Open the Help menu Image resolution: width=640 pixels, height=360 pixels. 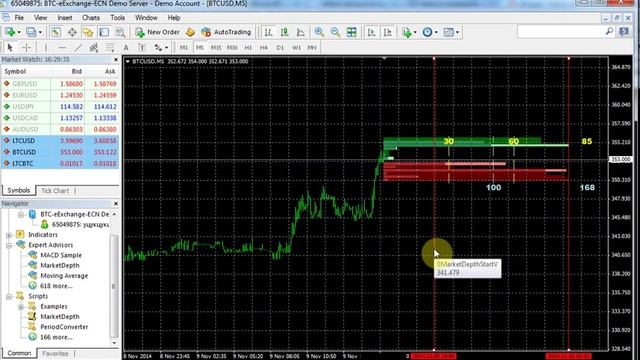tap(174, 18)
